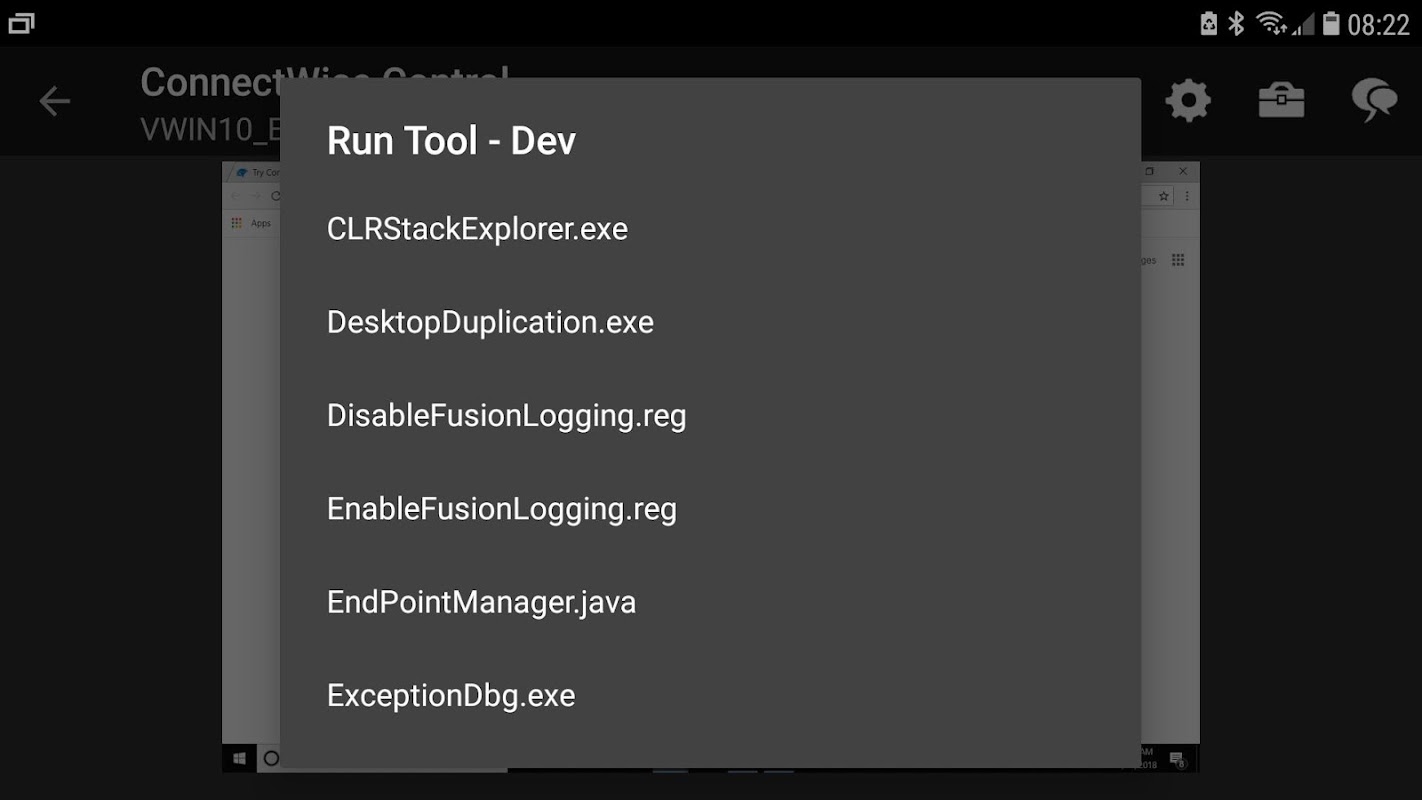Select DesktopDuplication.exe
The image size is (1422, 800).
click(x=490, y=322)
